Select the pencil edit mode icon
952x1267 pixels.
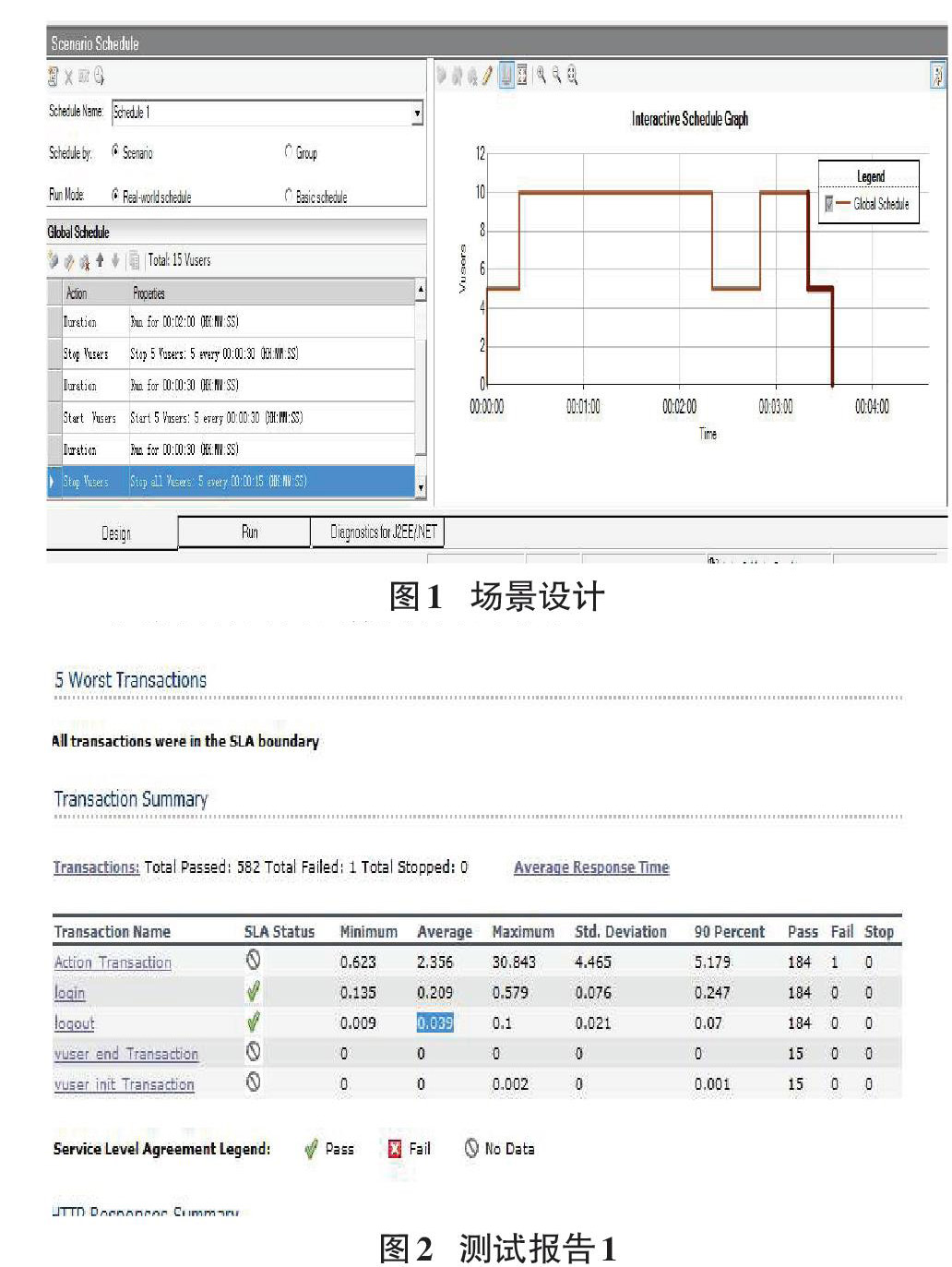click(x=487, y=76)
